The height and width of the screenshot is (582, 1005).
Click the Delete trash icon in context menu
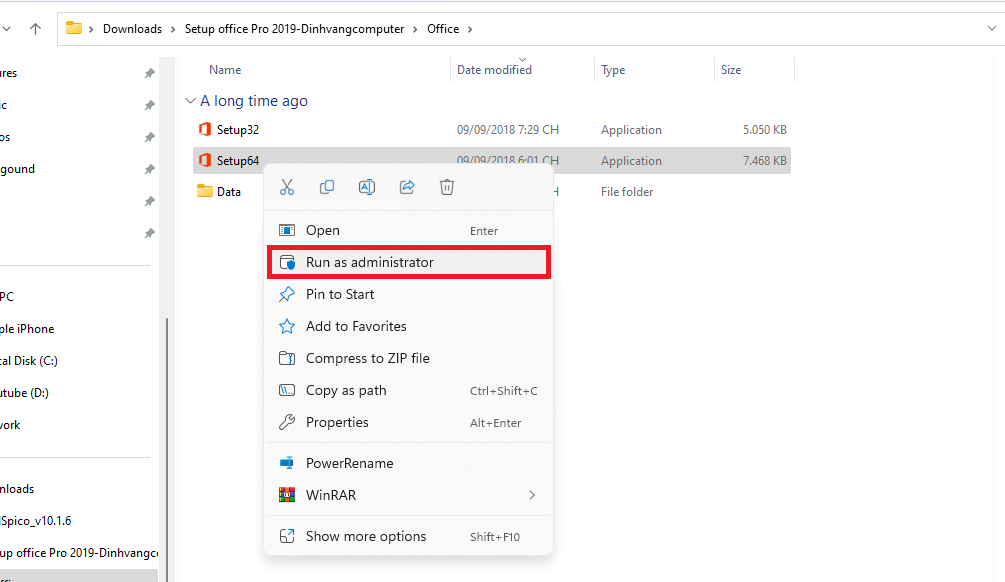point(447,187)
